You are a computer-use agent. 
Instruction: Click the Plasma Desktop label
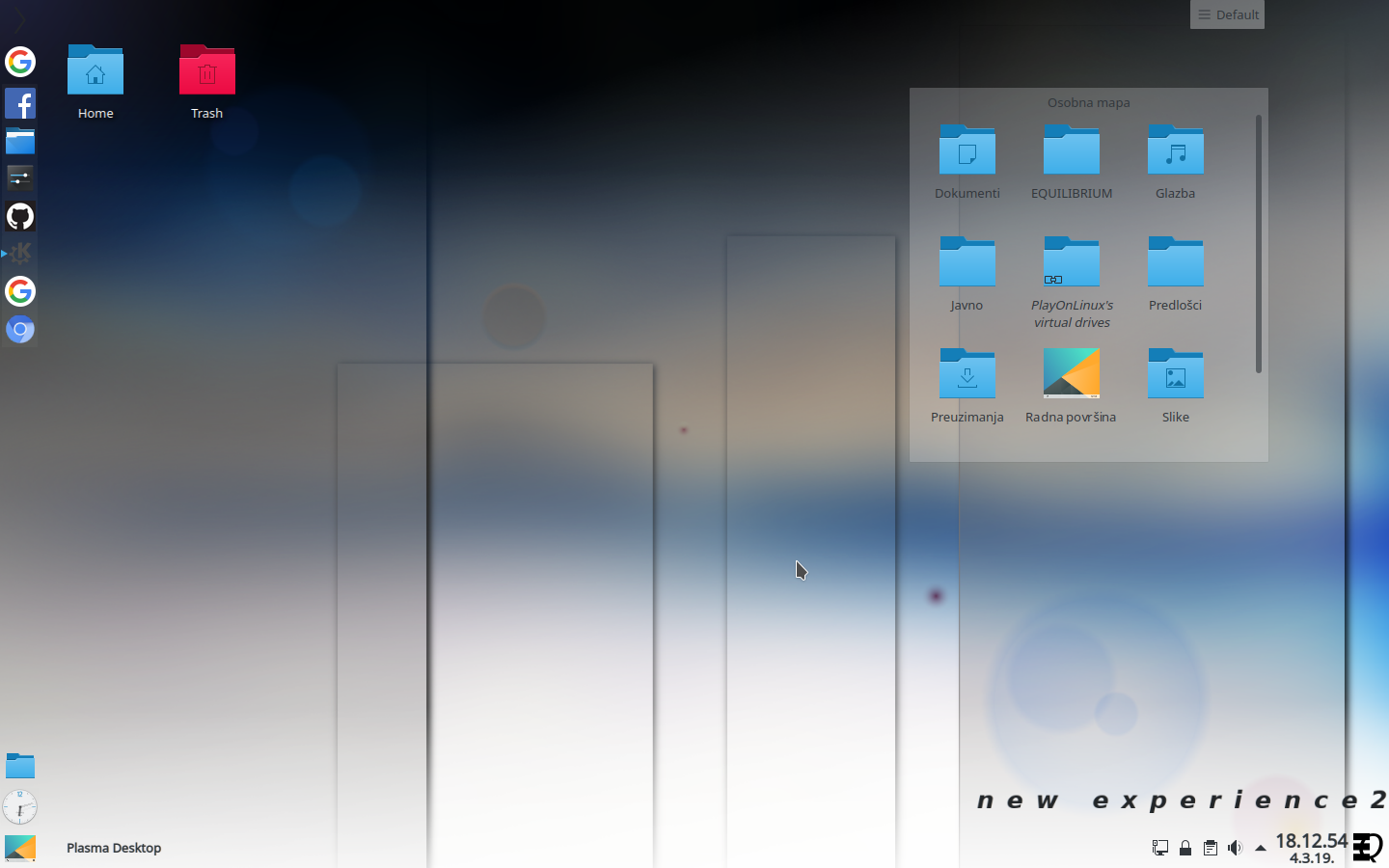[114, 848]
